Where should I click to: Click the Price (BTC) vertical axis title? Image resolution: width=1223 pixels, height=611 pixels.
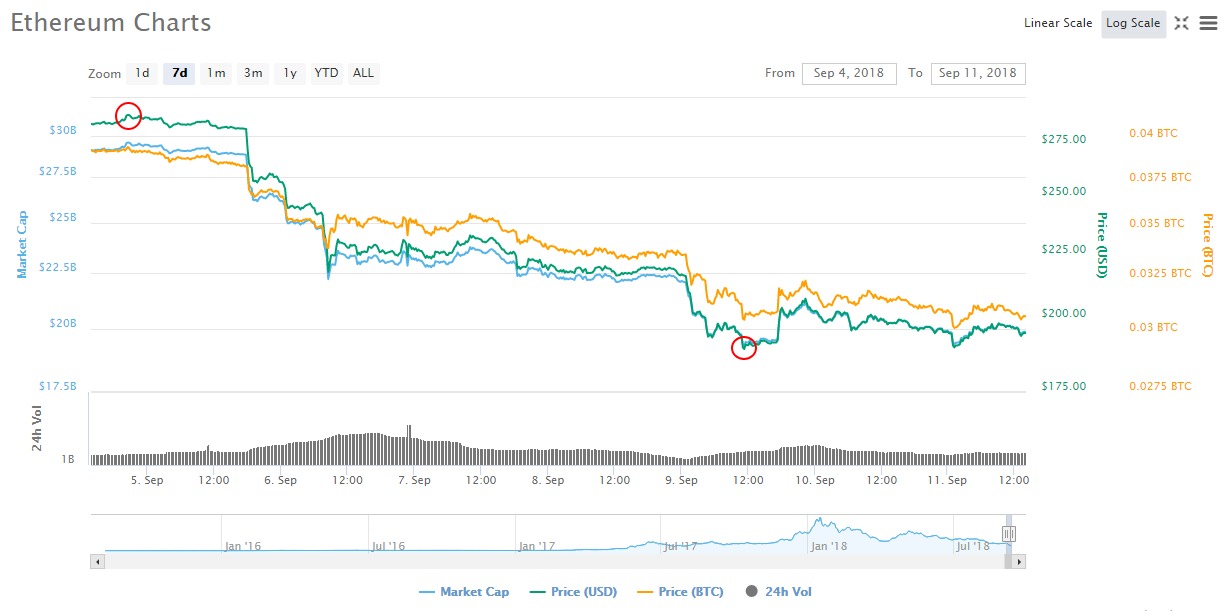pos(1207,244)
